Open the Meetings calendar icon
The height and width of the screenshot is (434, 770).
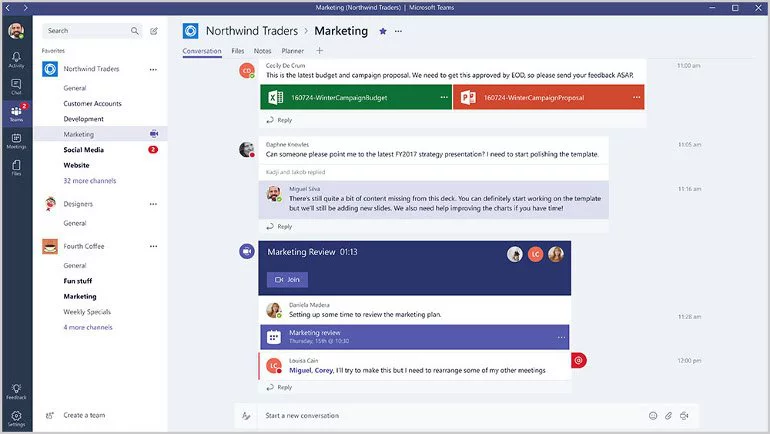(x=16, y=140)
